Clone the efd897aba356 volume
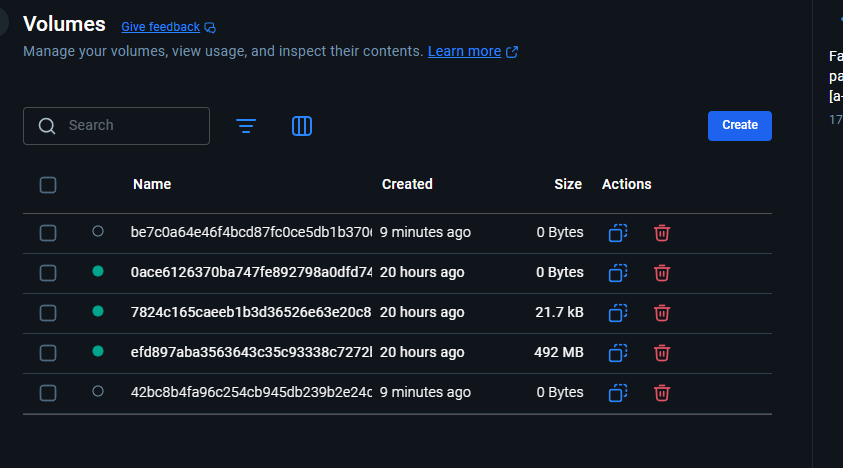Viewport: 843px width, 468px height. (618, 353)
